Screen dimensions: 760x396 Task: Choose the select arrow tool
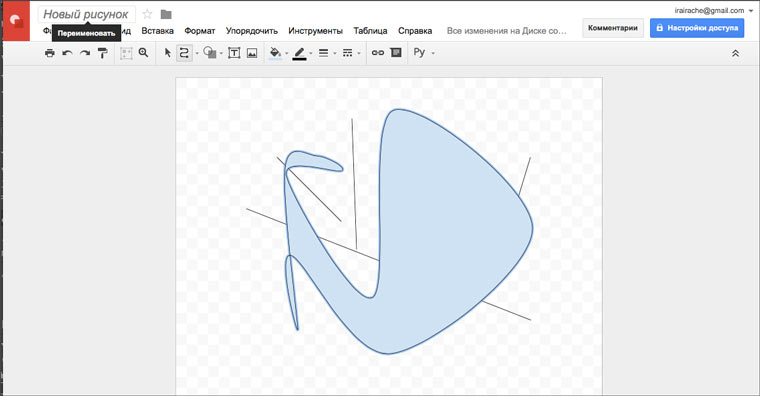tap(168, 53)
